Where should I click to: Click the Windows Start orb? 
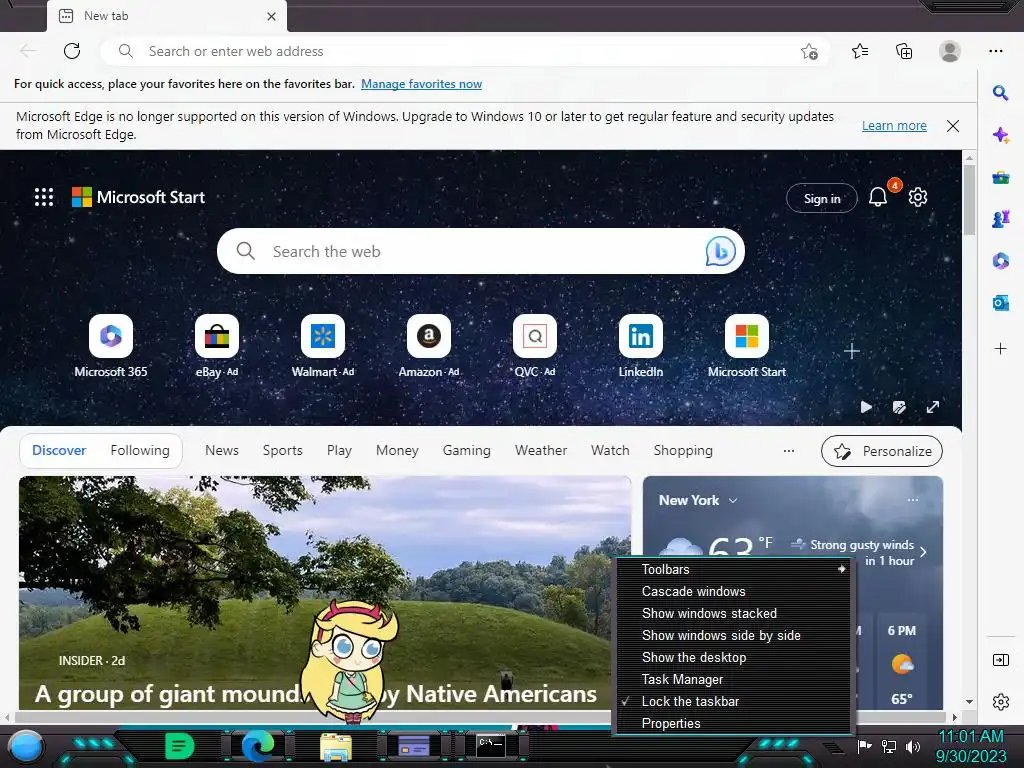coord(26,747)
